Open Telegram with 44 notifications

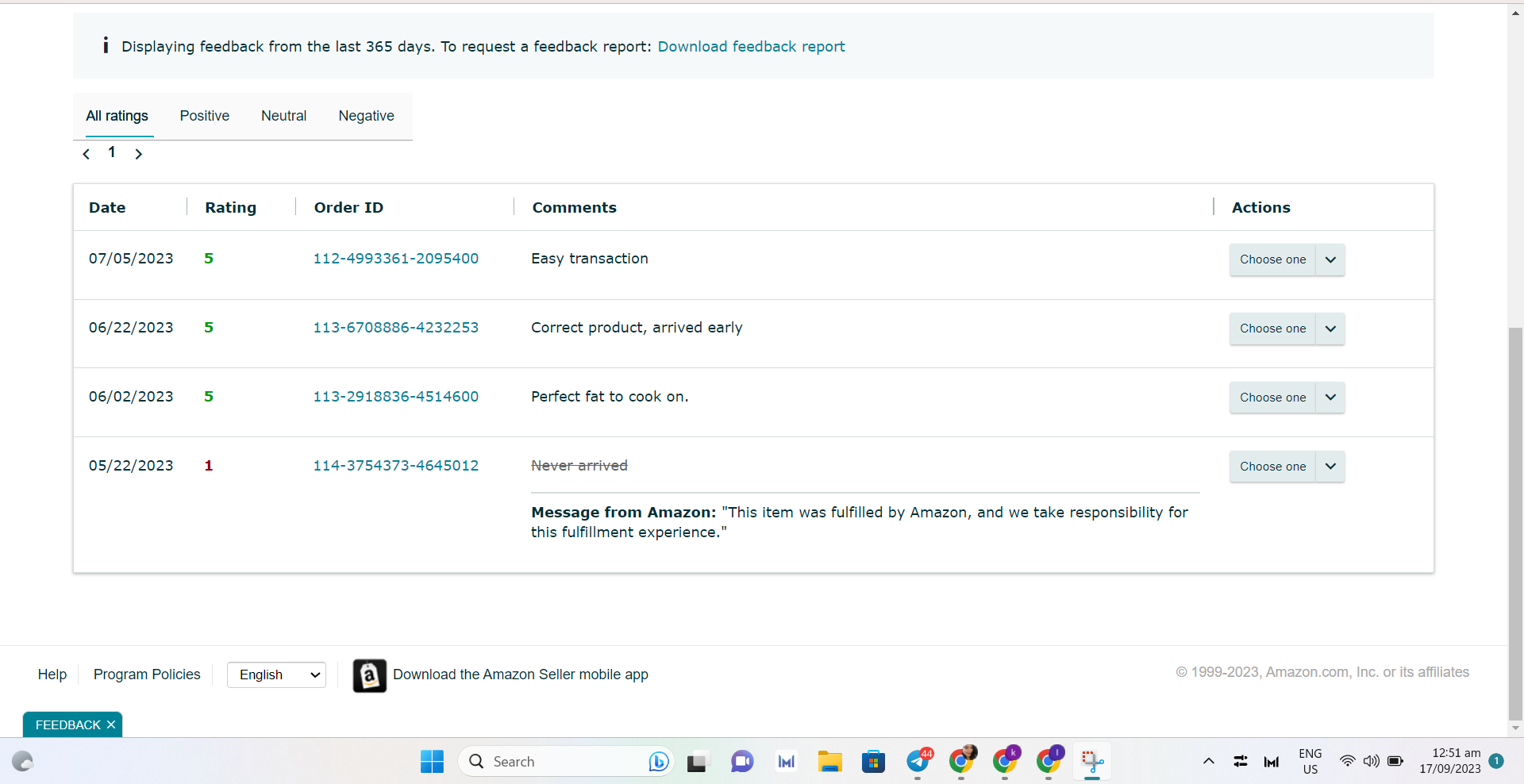point(918,762)
